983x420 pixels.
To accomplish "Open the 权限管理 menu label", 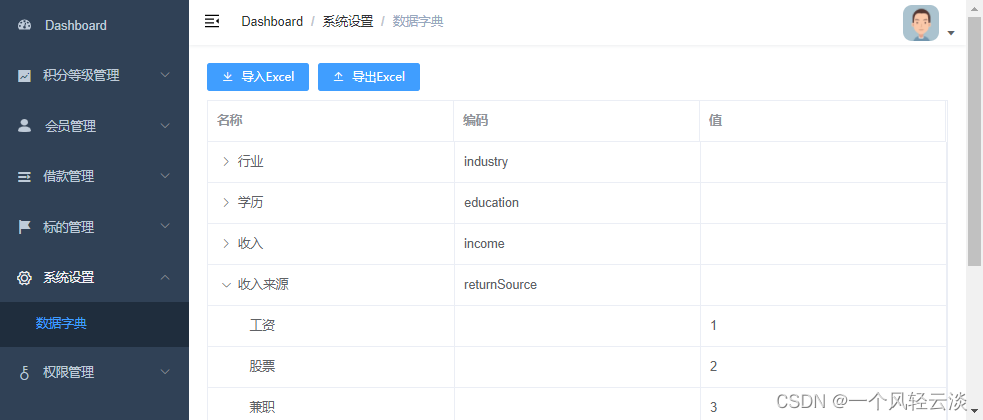I will [68, 372].
